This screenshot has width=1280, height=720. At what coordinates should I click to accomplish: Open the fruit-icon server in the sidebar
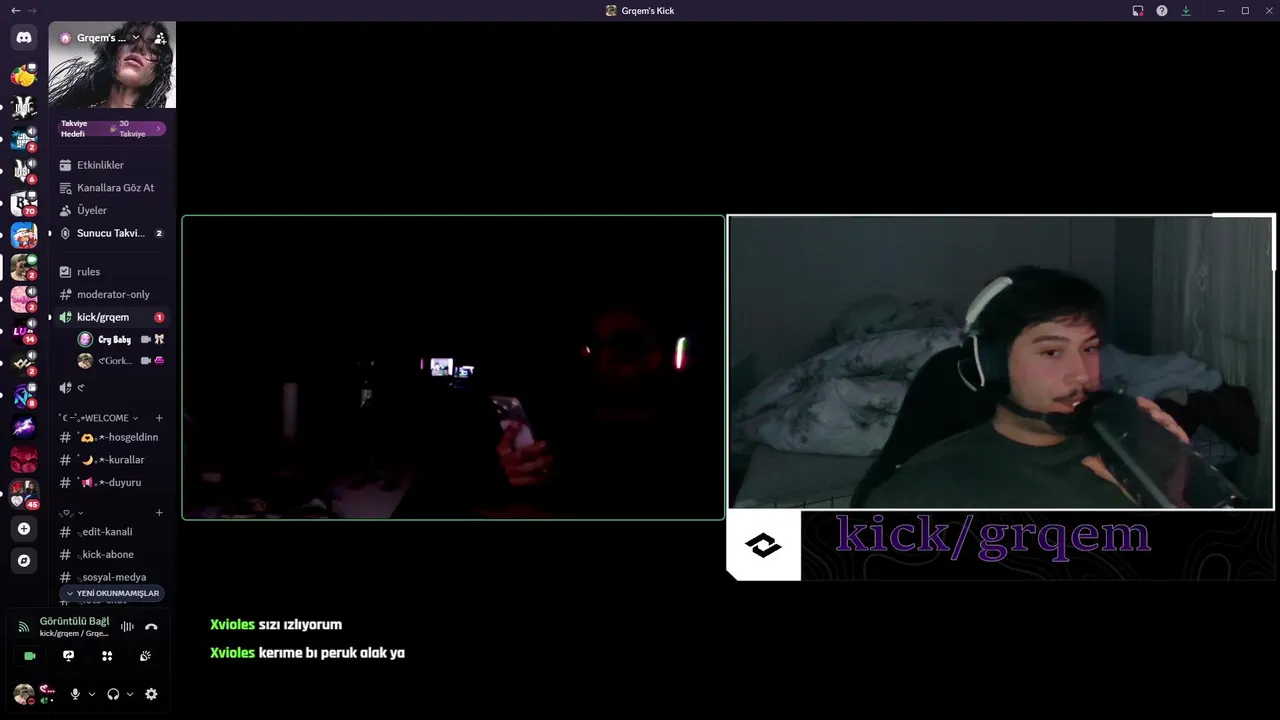pos(24,75)
